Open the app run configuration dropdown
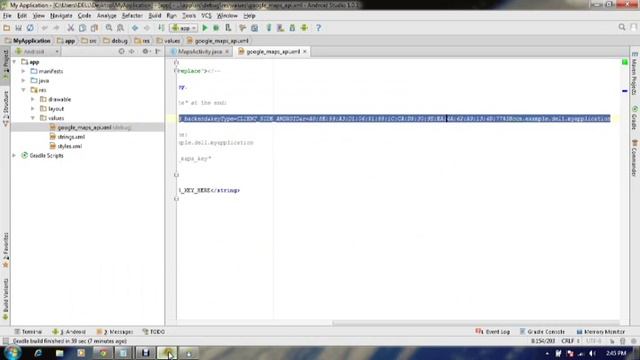This screenshot has height=360, width=640. coord(184,28)
